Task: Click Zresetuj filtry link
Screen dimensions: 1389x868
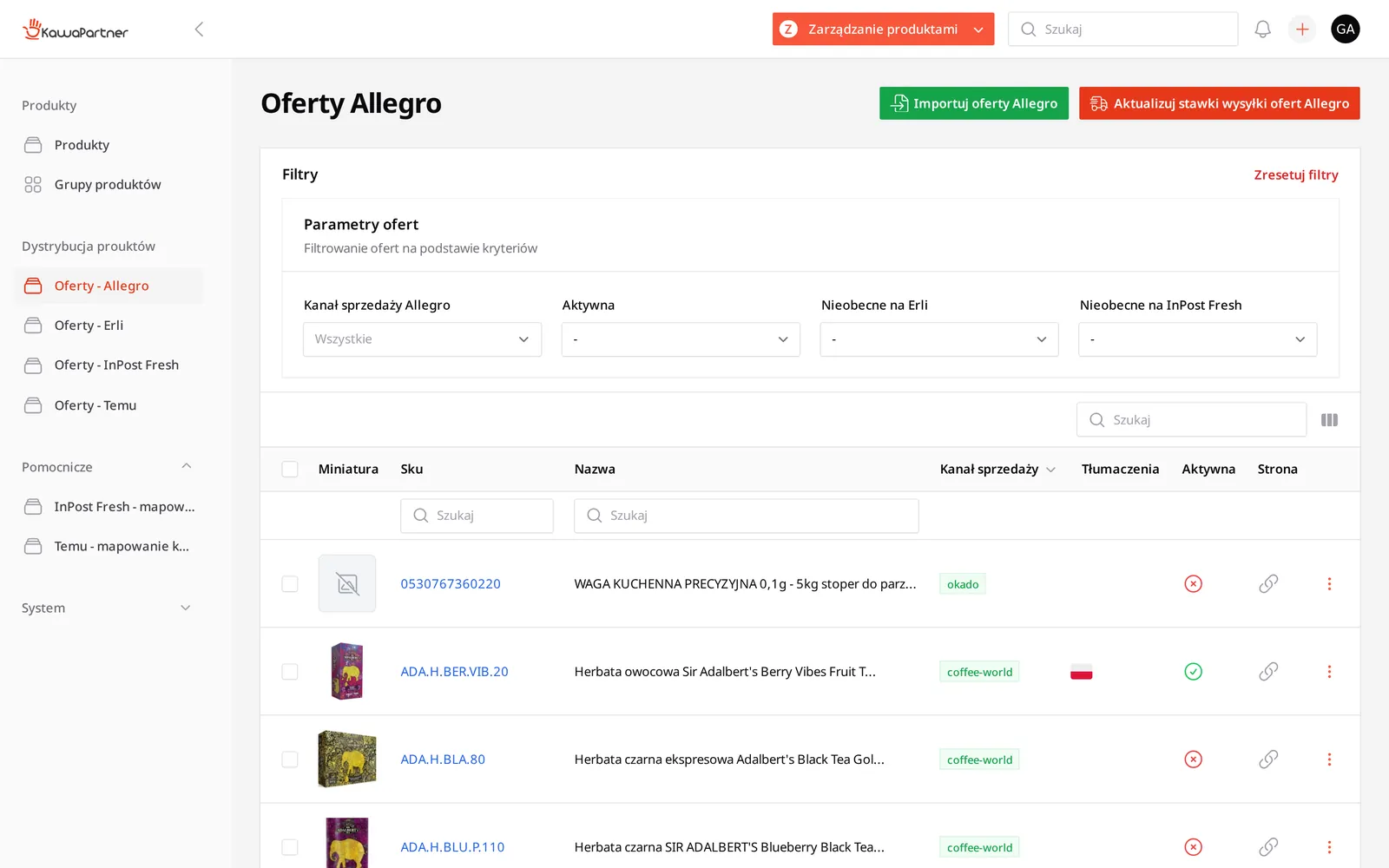Action: (x=1296, y=175)
